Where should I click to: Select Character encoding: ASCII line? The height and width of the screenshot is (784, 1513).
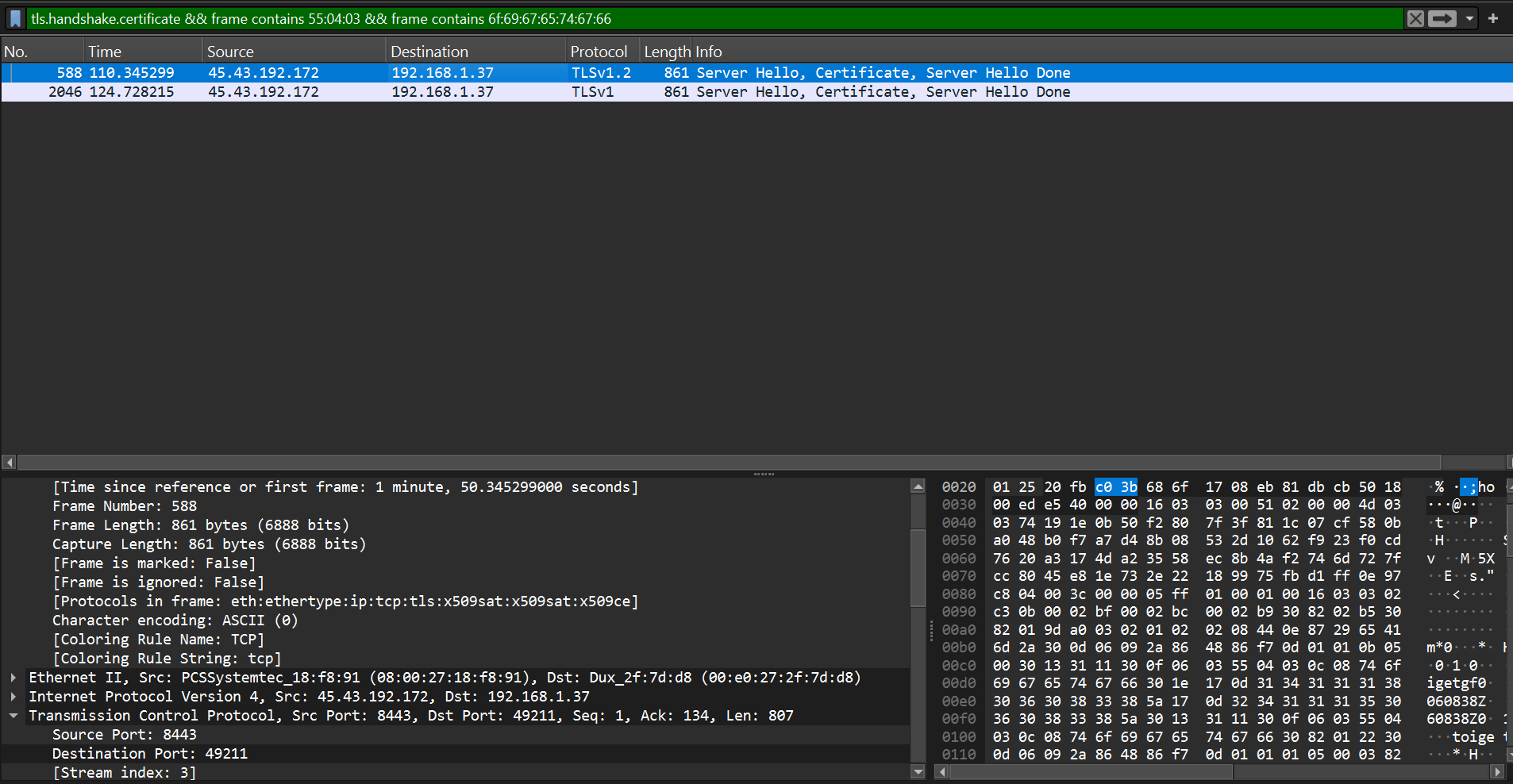(x=175, y=621)
